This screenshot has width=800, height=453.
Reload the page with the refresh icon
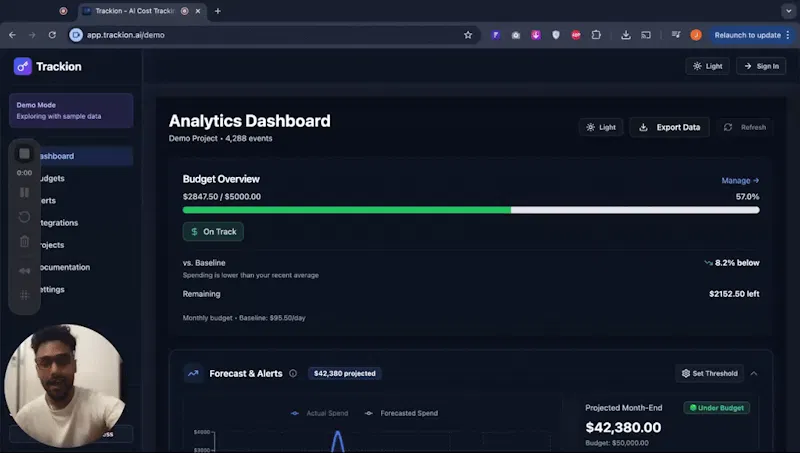point(52,35)
